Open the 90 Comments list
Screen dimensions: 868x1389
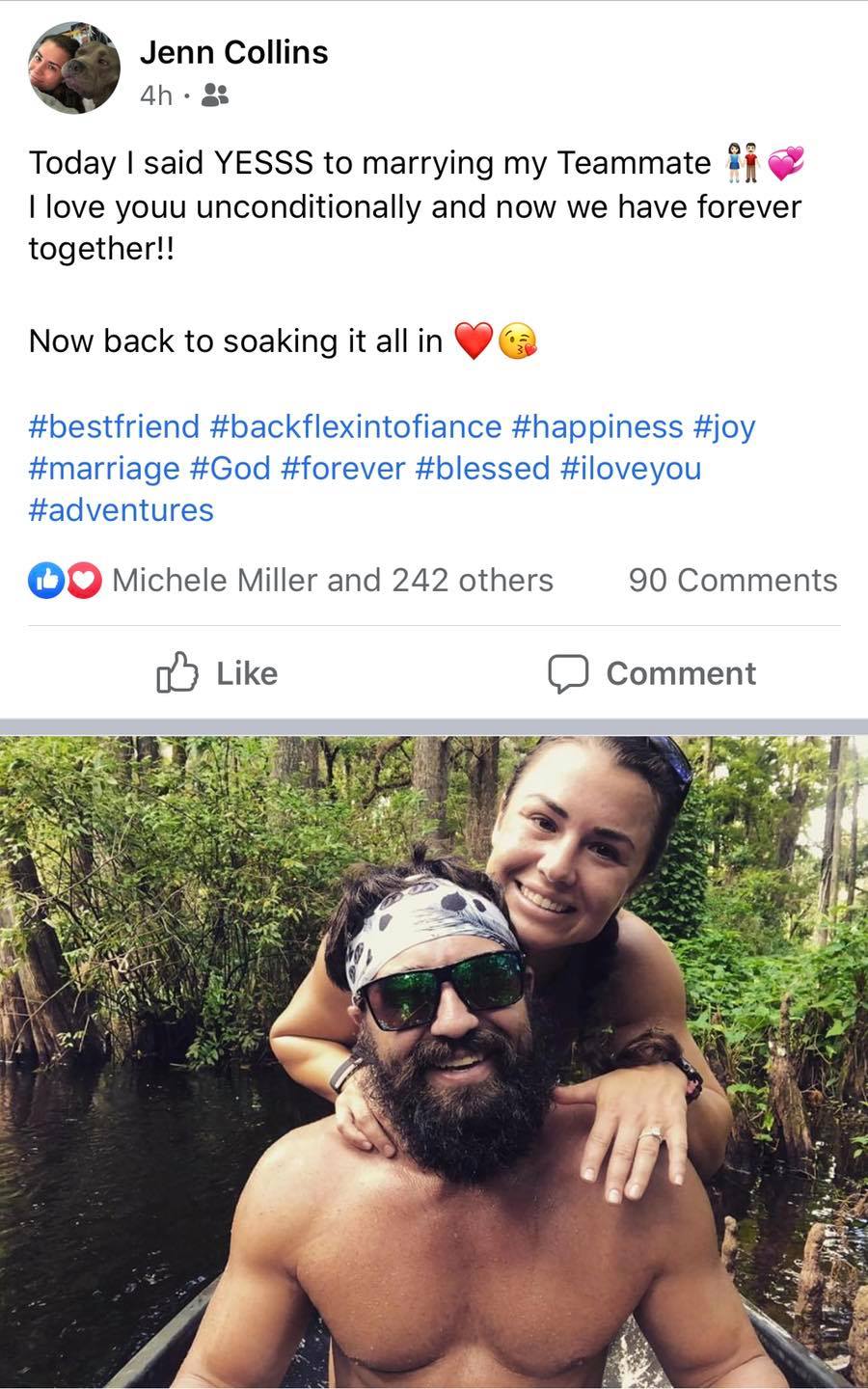[732, 580]
